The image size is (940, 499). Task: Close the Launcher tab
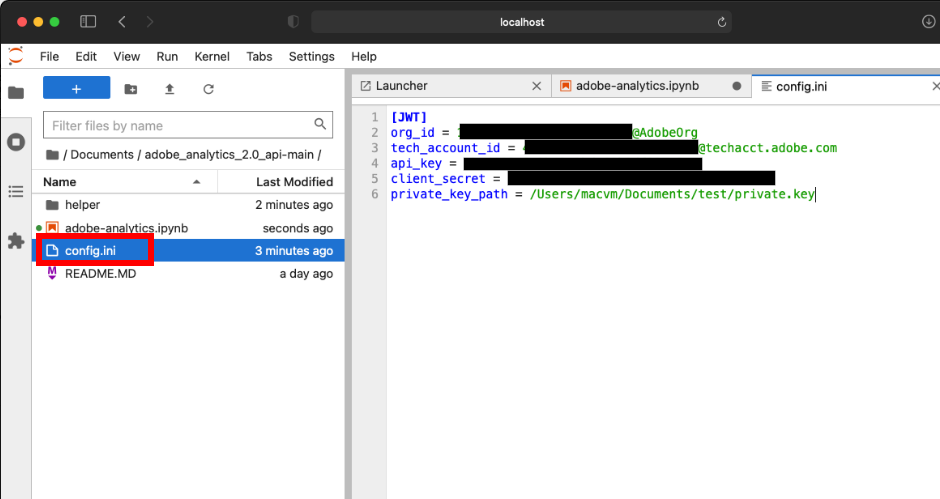[537, 86]
